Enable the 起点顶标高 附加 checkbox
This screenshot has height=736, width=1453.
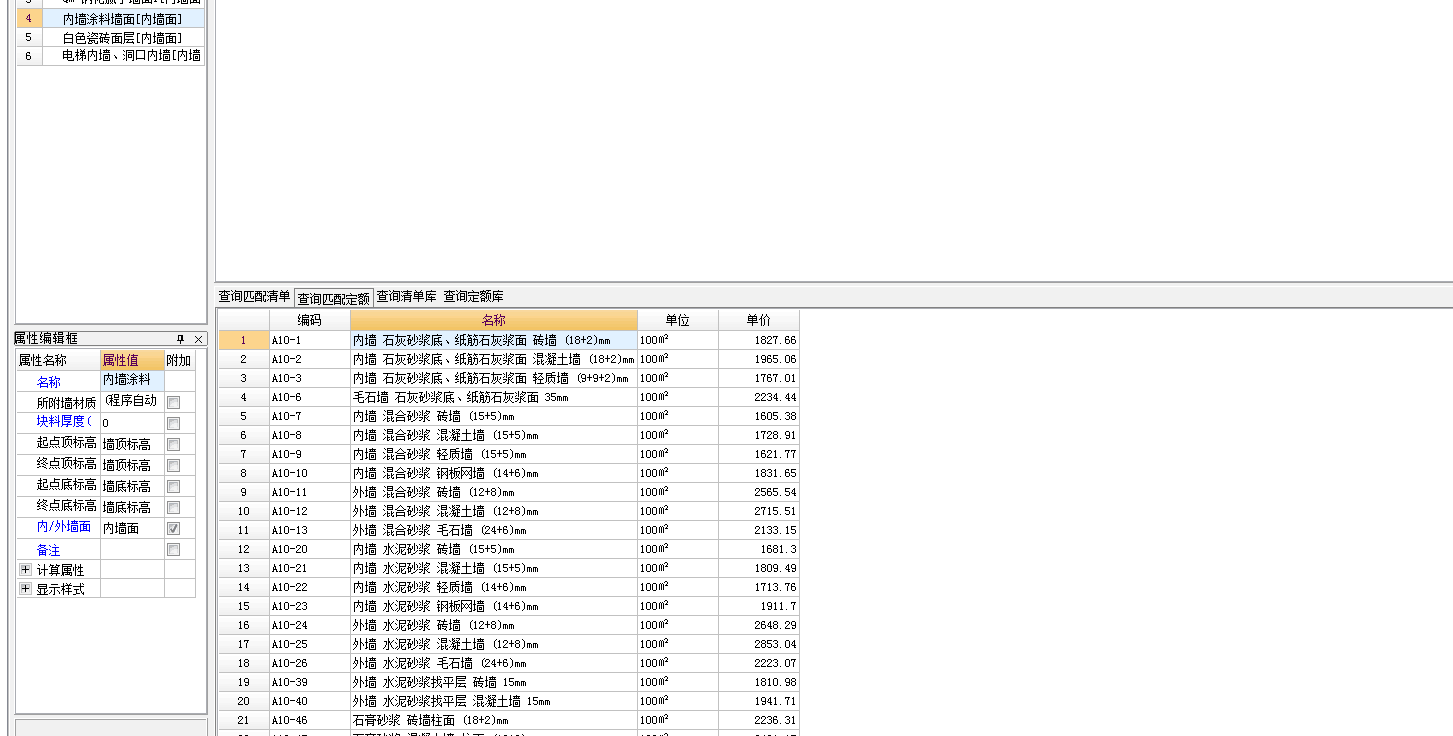point(174,444)
